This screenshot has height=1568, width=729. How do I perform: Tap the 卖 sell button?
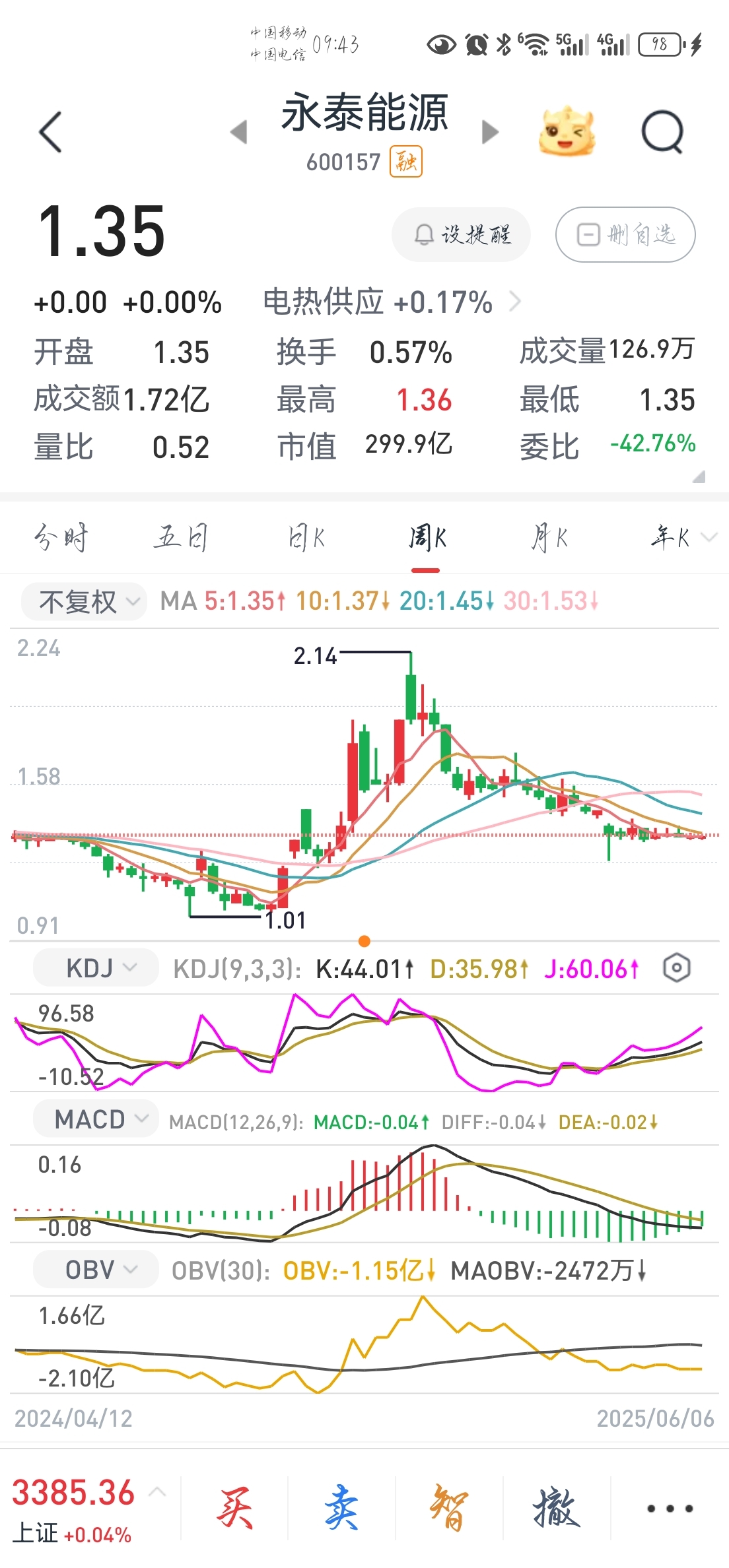point(341,1508)
